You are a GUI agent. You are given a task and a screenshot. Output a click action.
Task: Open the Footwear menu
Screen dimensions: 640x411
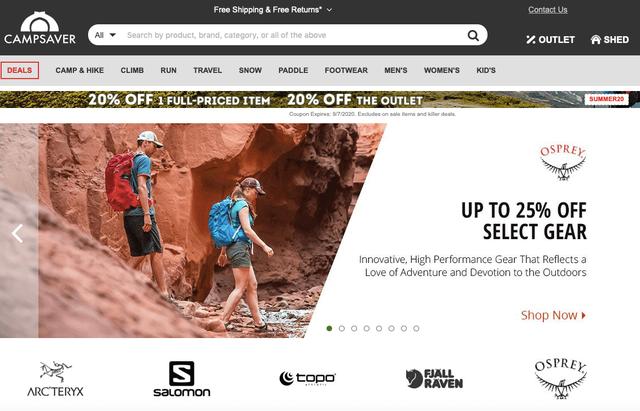(x=346, y=70)
